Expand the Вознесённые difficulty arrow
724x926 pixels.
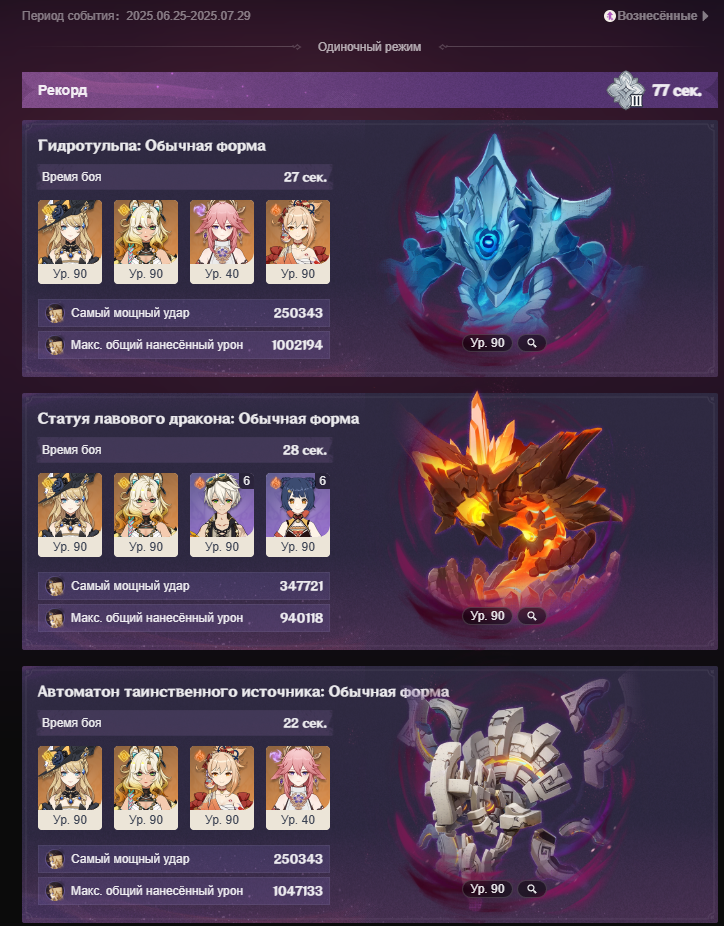[x=705, y=16]
